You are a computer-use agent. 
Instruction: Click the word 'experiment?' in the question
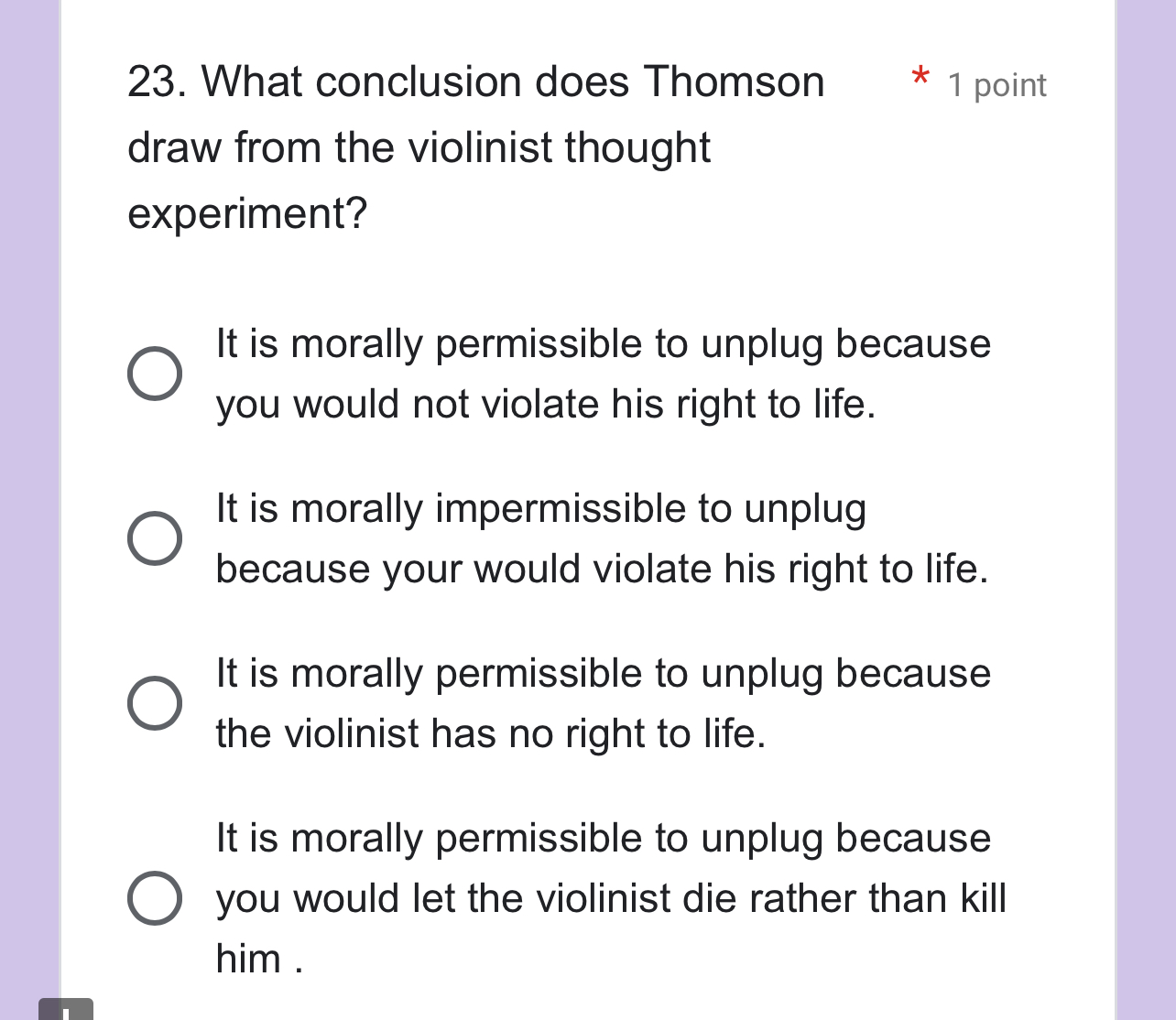tap(245, 214)
